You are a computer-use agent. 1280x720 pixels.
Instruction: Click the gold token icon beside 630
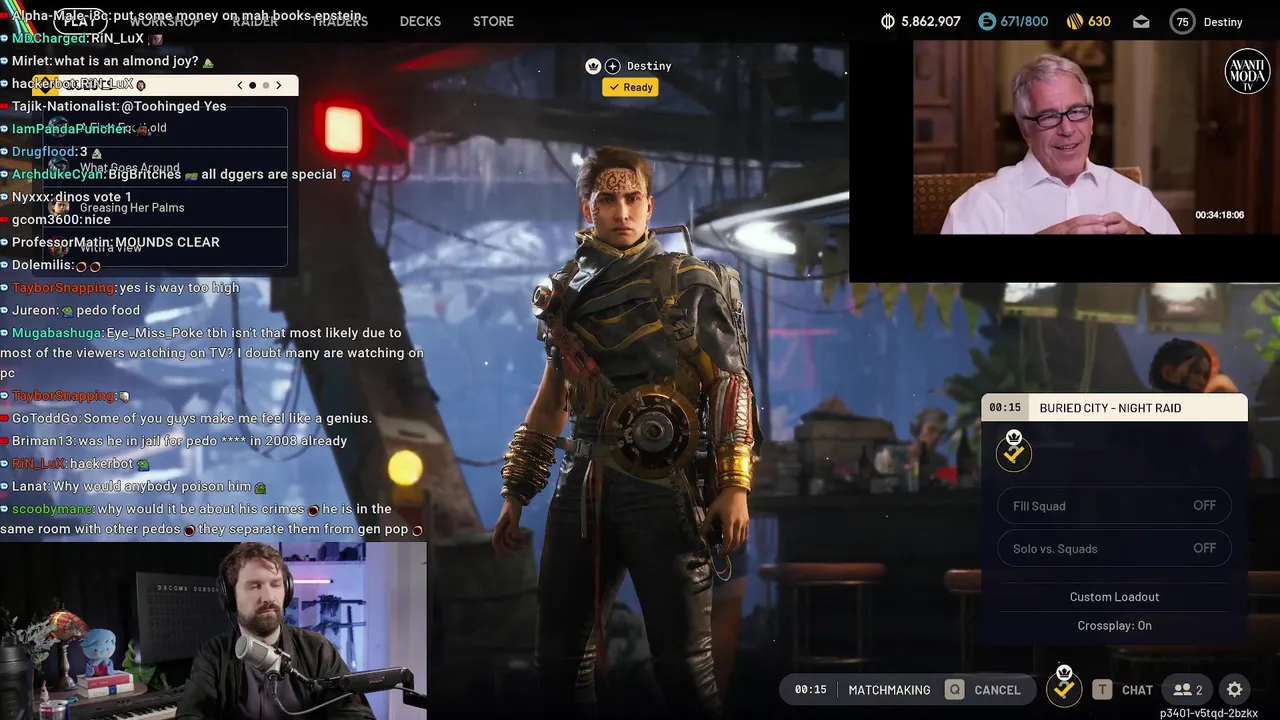[1075, 21]
